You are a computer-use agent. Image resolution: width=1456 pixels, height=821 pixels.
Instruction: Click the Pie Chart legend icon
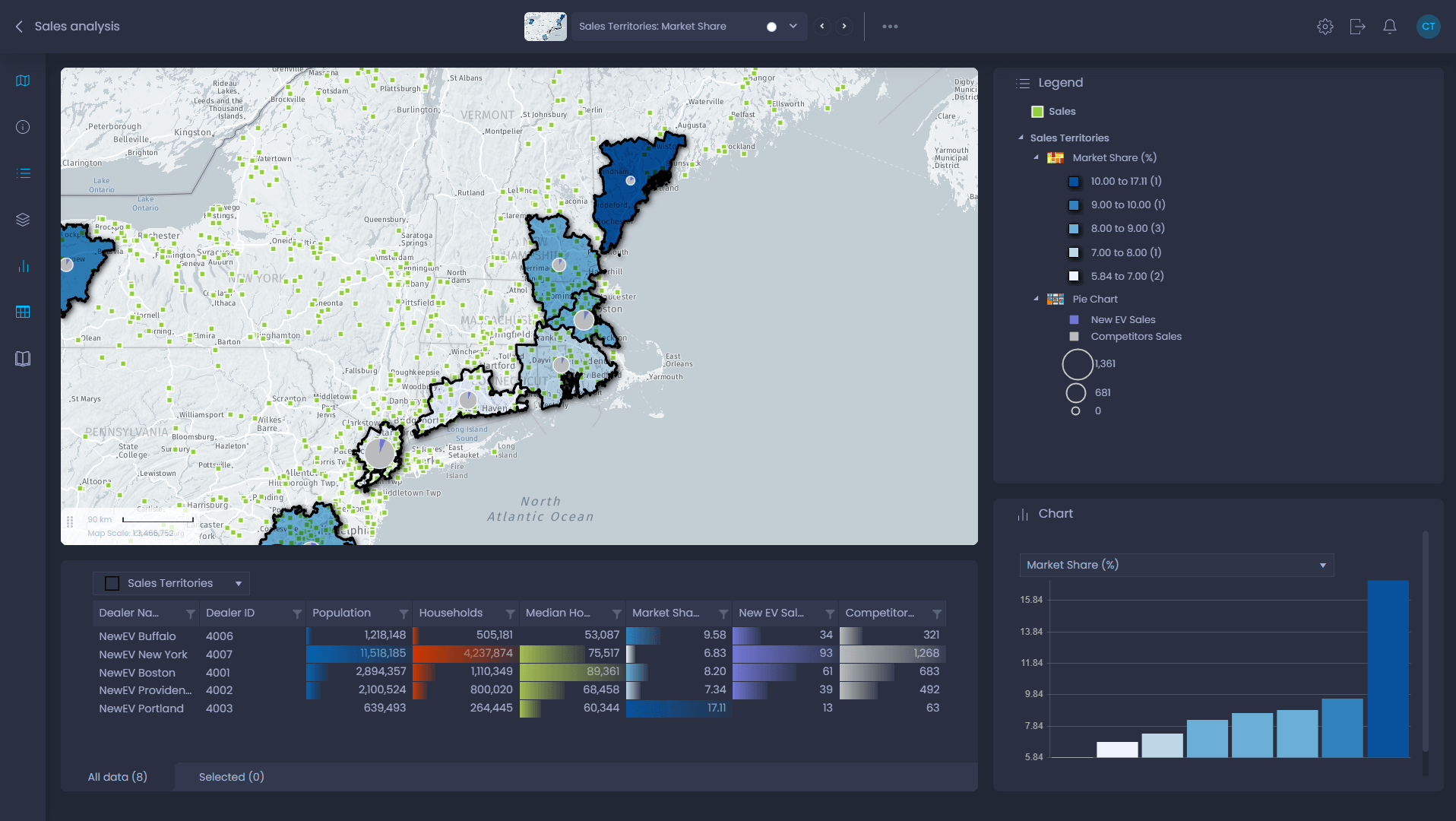click(1056, 300)
